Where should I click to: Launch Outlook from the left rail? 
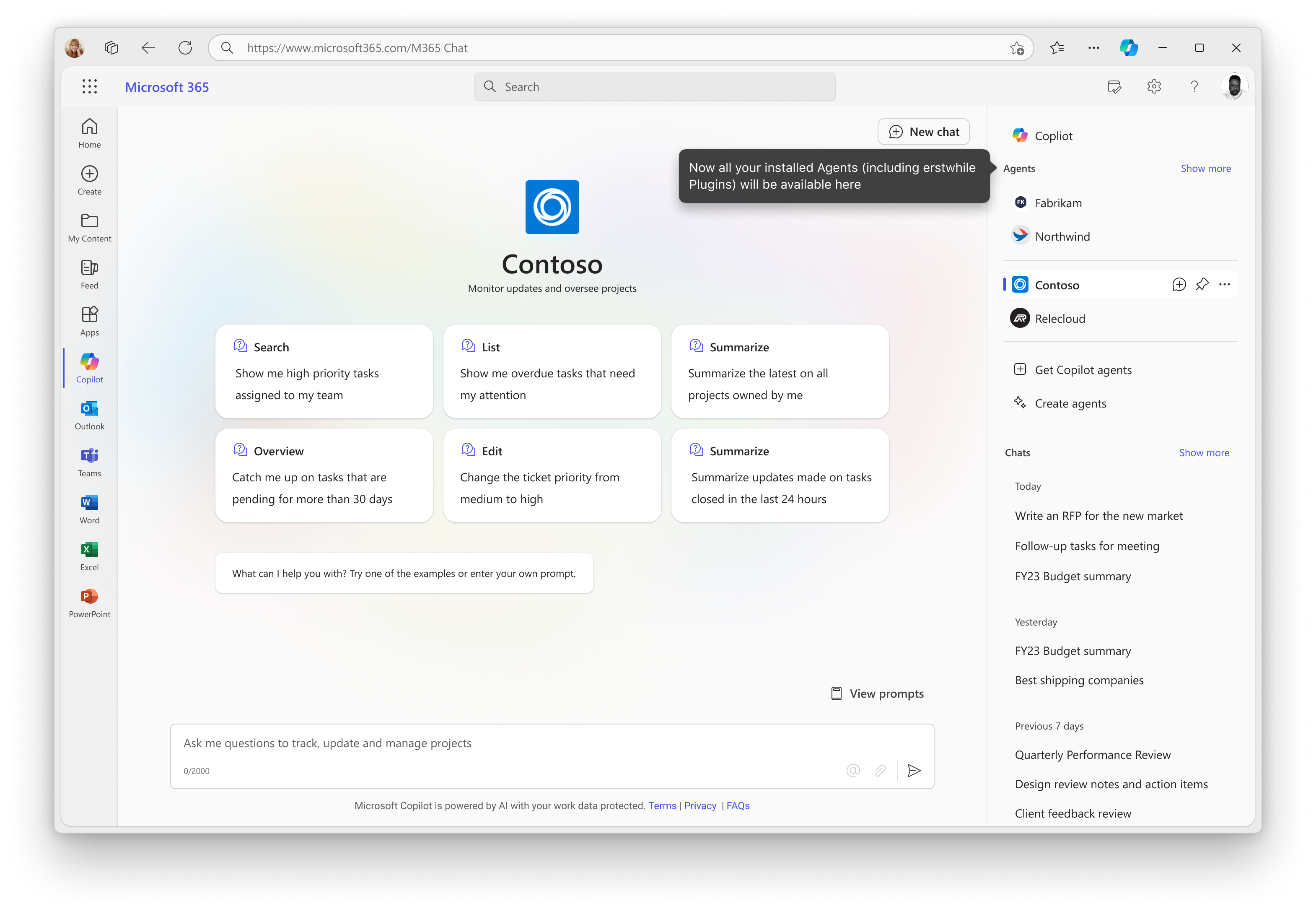pyautogui.click(x=89, y=415)
